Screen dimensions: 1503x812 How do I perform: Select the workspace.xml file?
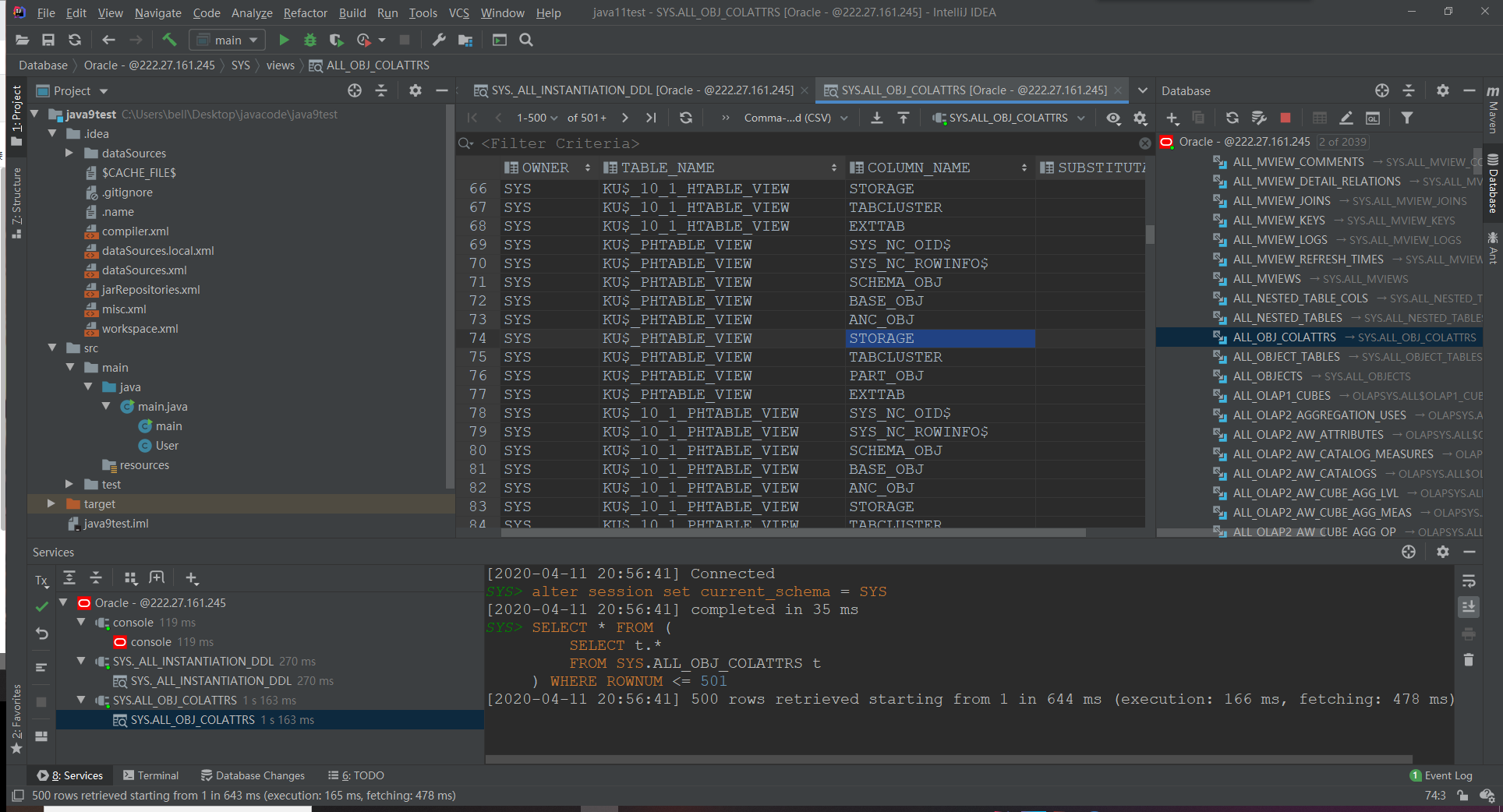click(140, 329)
